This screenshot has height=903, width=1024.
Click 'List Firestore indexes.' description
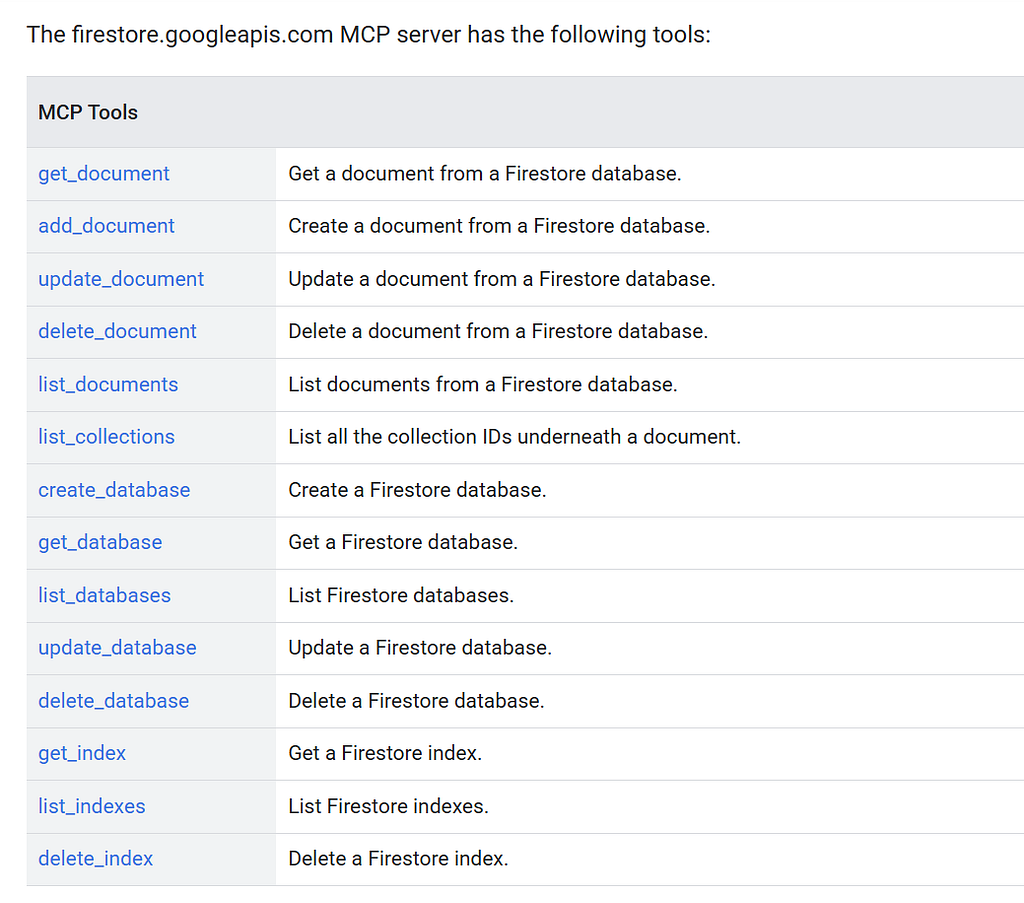(388, 806)
